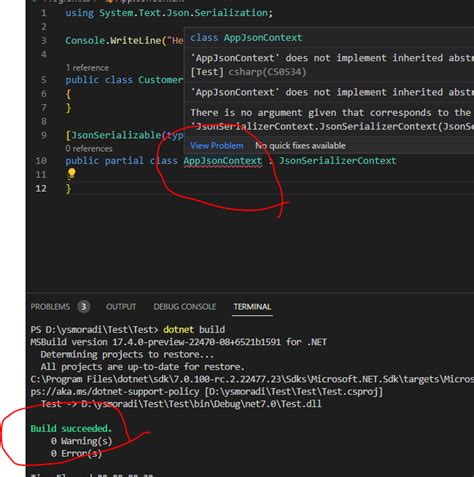Open the View Problem link in the hover popup
This screenshot has width=474, height=477.
(x=217, y=146)
